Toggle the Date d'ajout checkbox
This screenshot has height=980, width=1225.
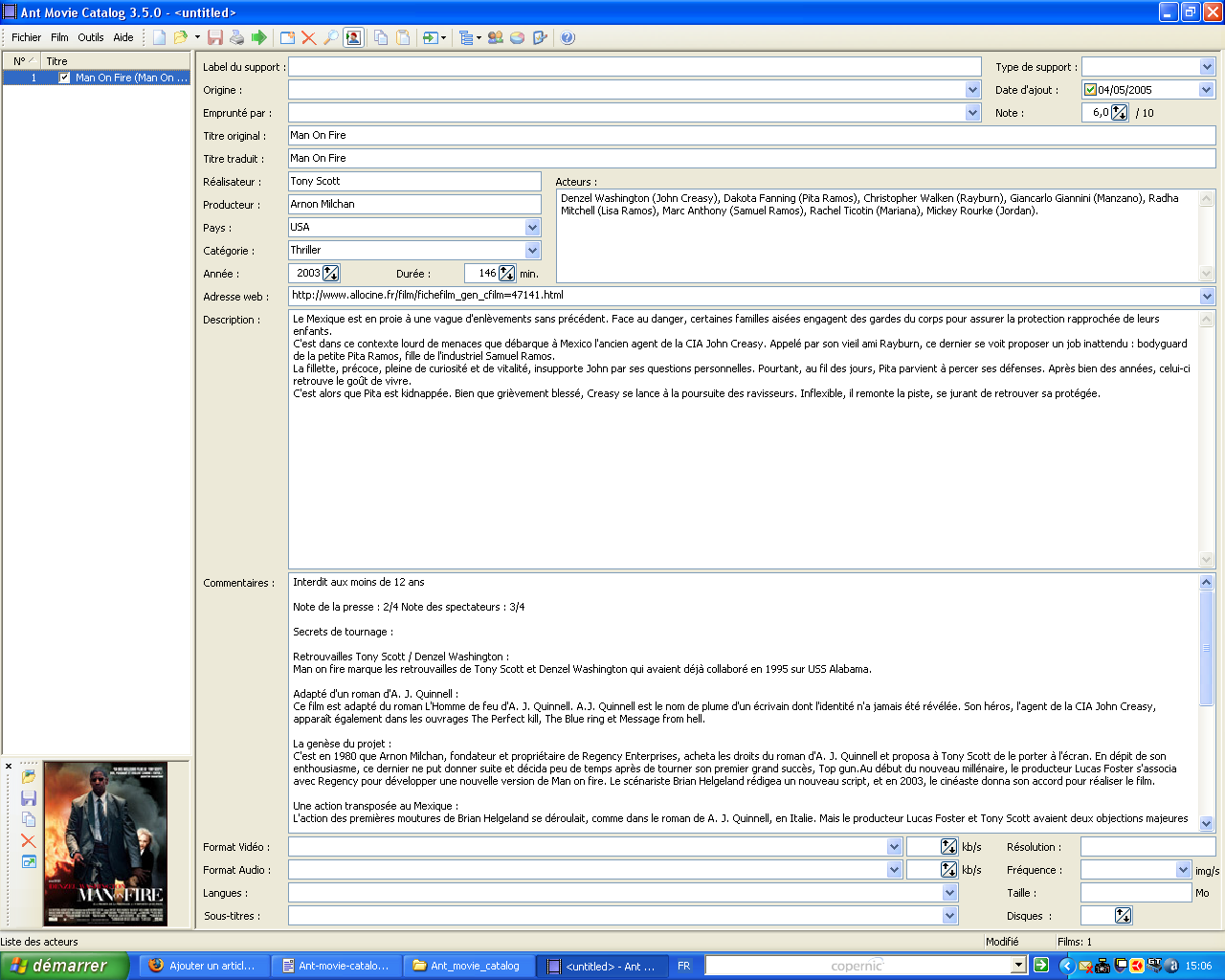coord(1090,90)
